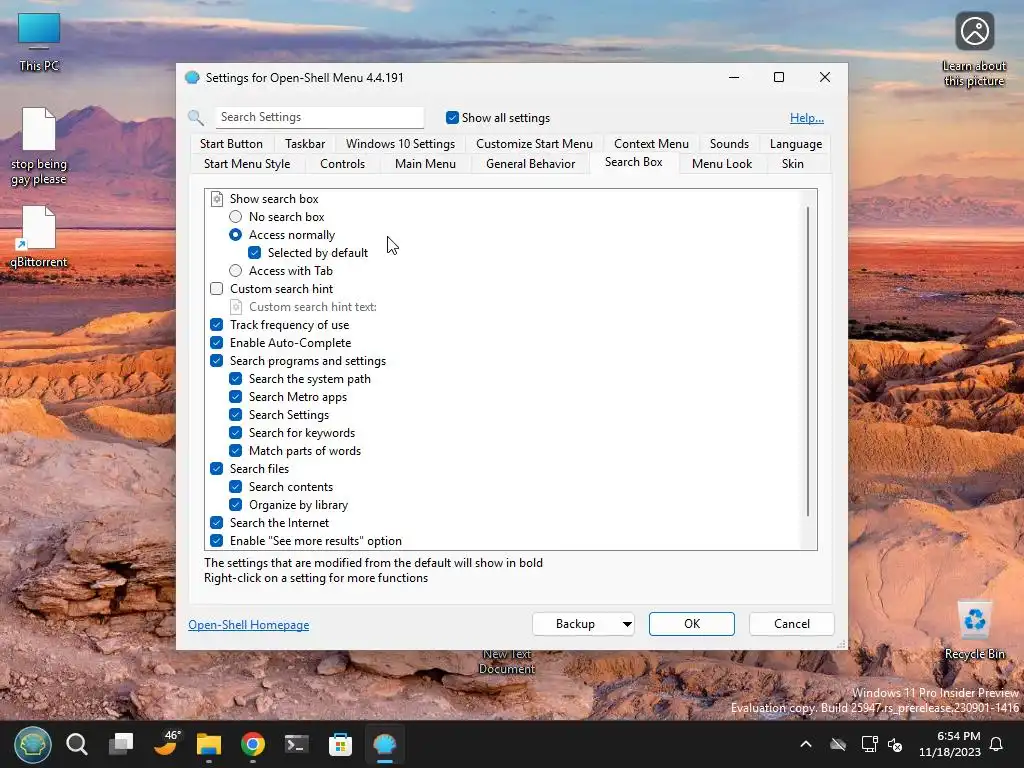The width and height of the screenshot is (1024, 768).
Task: Toggle the Show all settings checkbox
Action: pyautogui.click(x=452, y=118)
